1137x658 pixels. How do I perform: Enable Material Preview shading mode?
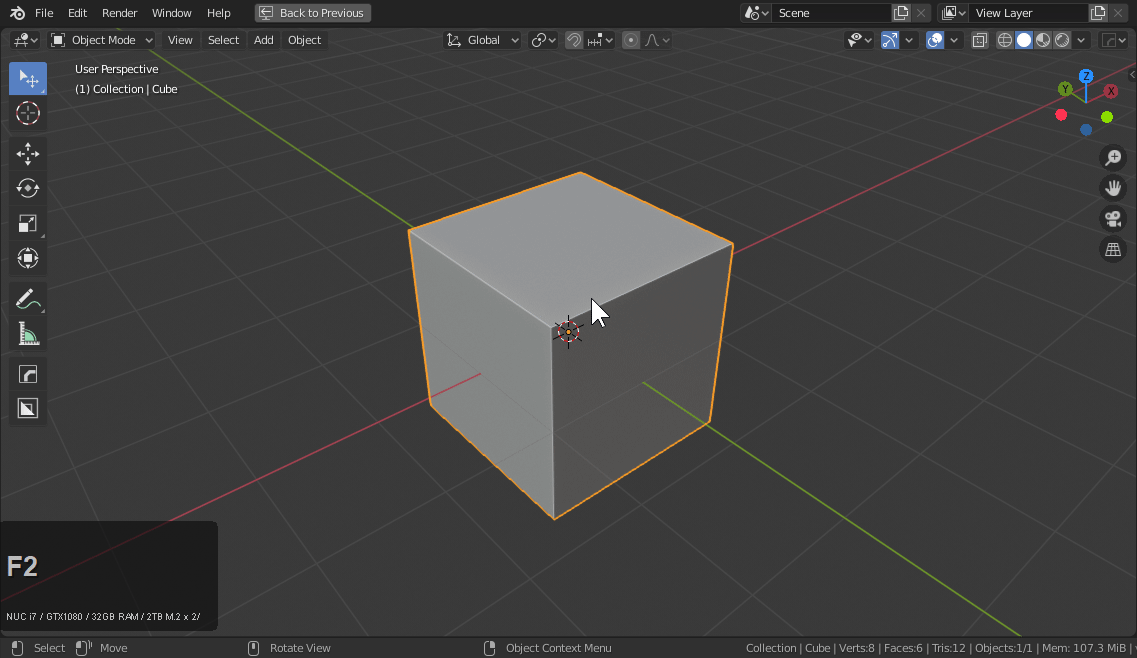click(x=1040, y=40)
